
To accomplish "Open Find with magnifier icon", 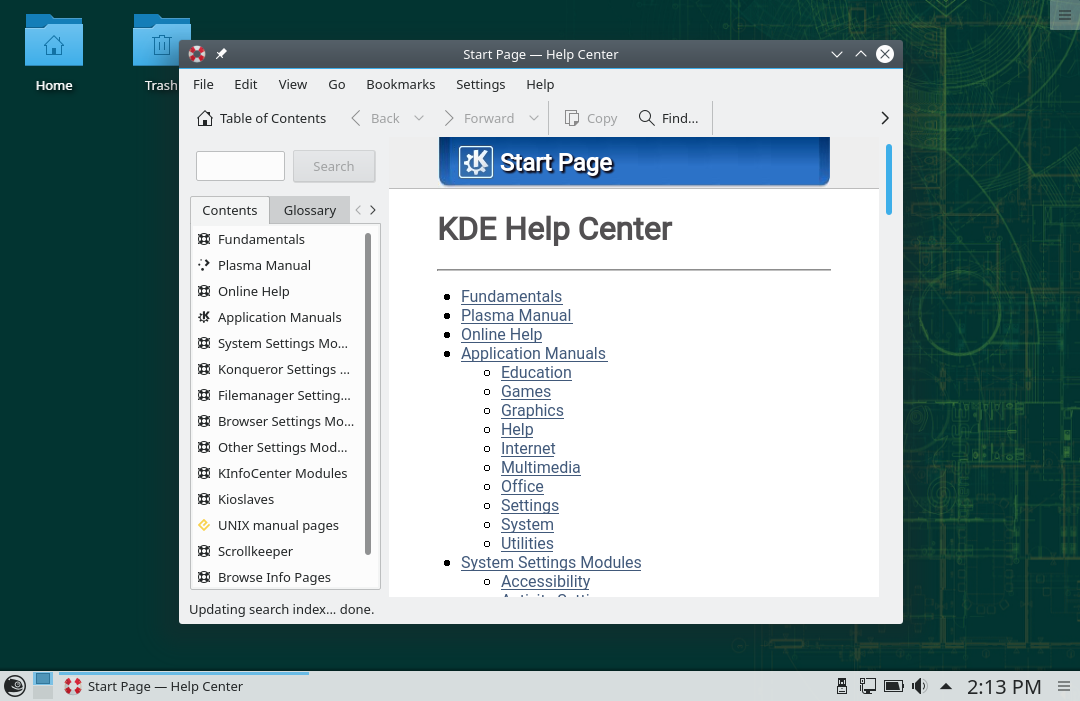I will [646, 118].
